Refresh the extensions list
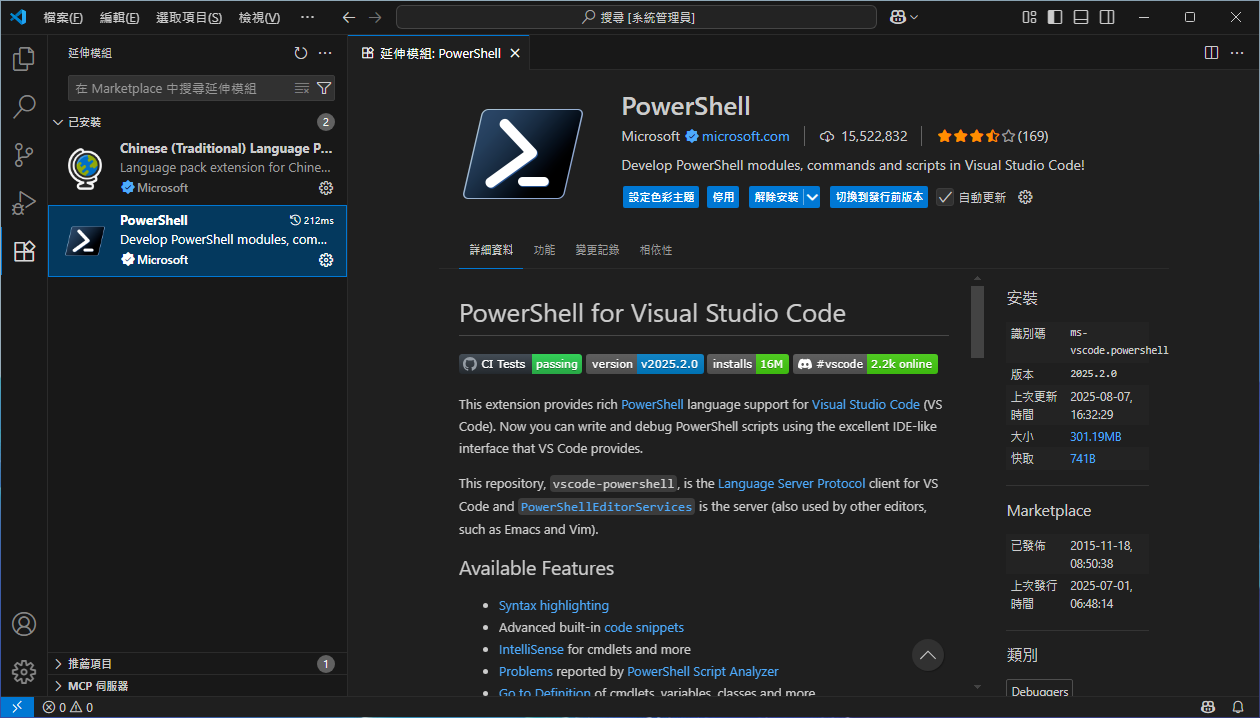The image size is (1260, 718). click(301, 53)
